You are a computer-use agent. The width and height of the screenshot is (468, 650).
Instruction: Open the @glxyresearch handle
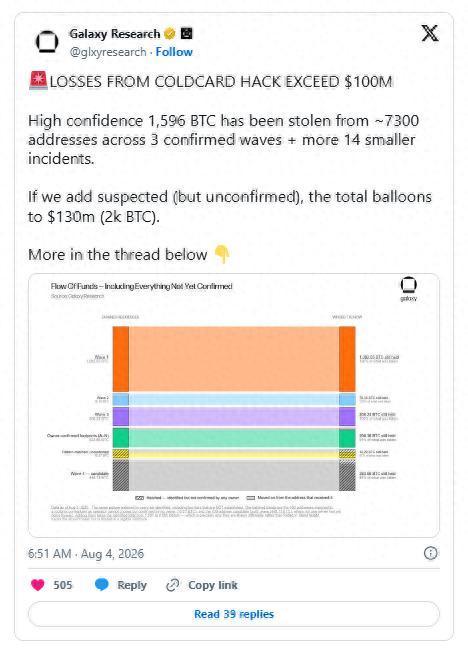[x=108, y=52]
